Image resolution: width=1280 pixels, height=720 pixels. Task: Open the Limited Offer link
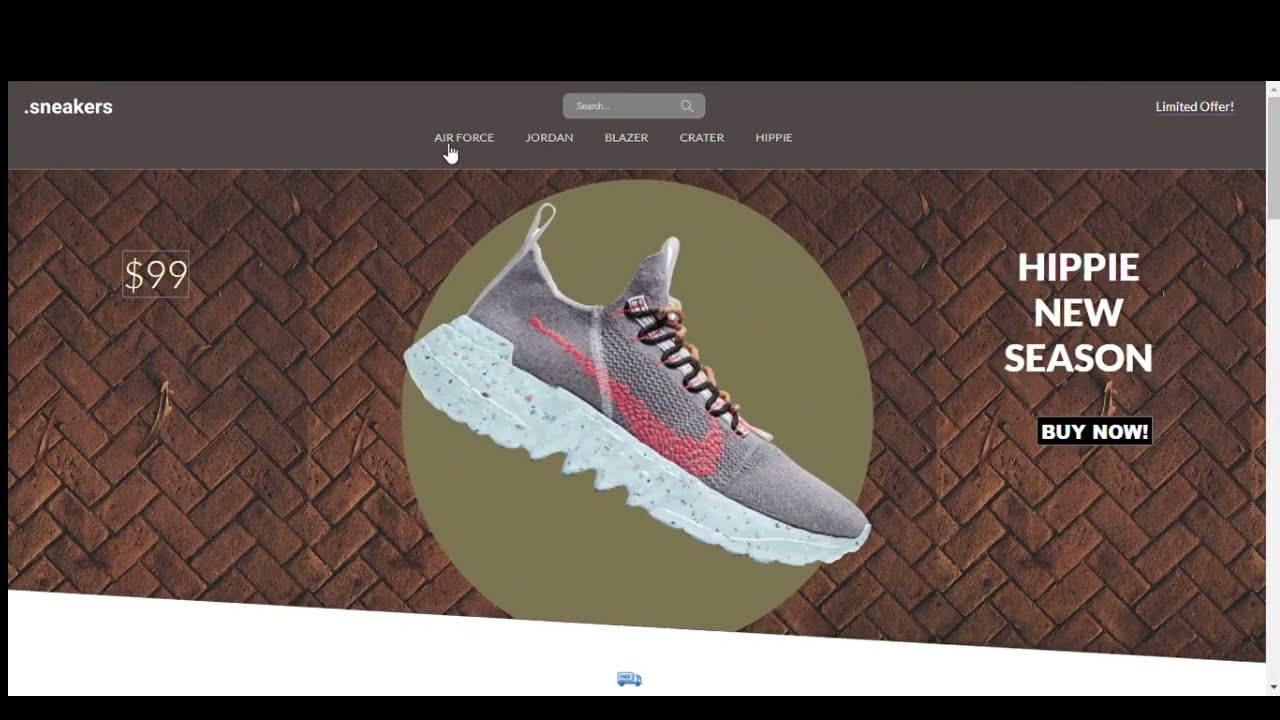tap(1194, 107)
